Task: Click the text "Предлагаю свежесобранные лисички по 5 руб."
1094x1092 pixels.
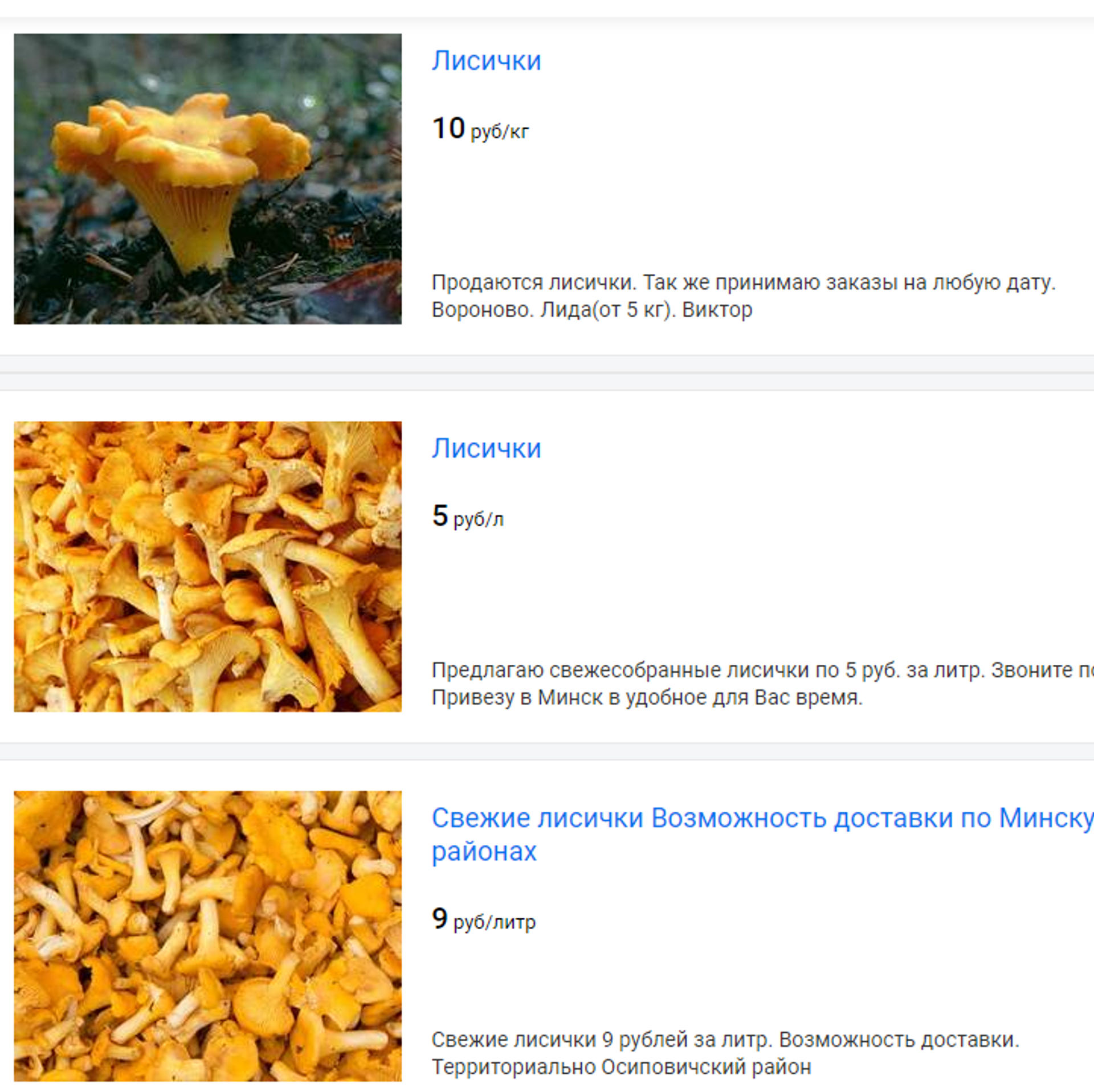Action: click(x=666, y=670)
